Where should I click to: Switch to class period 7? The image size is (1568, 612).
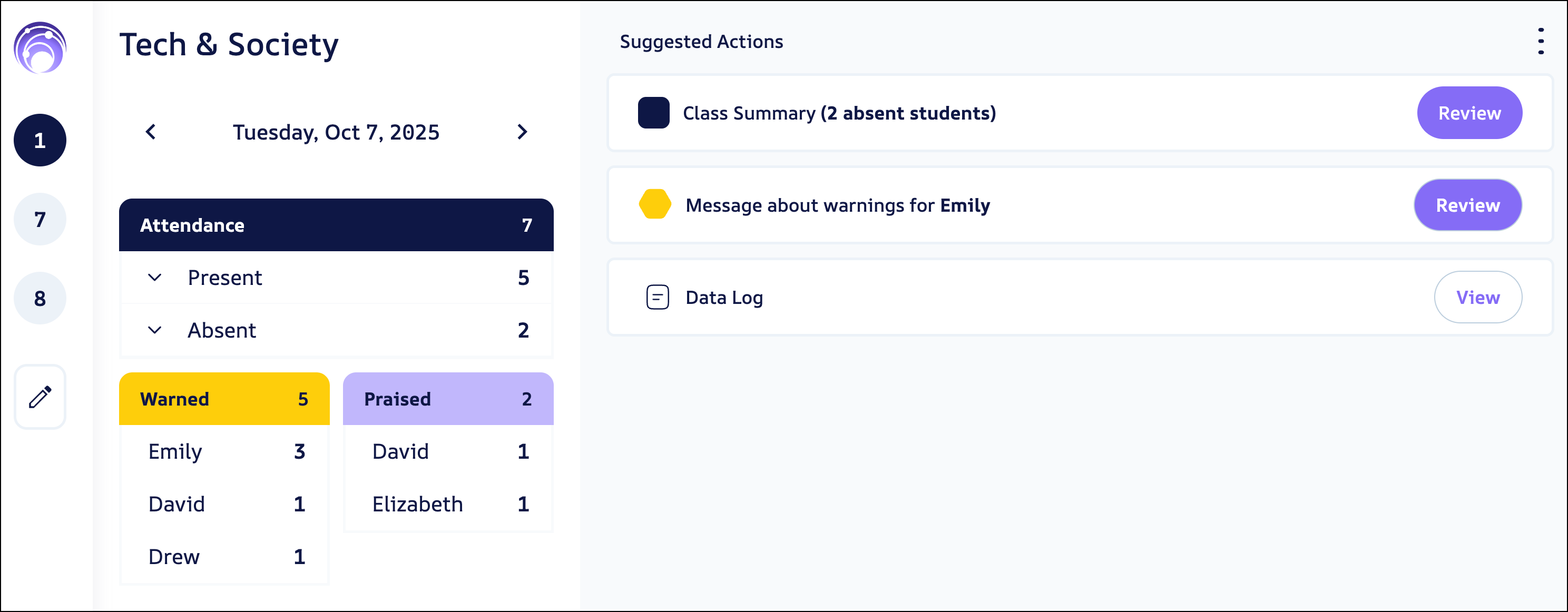pos(40,219)
